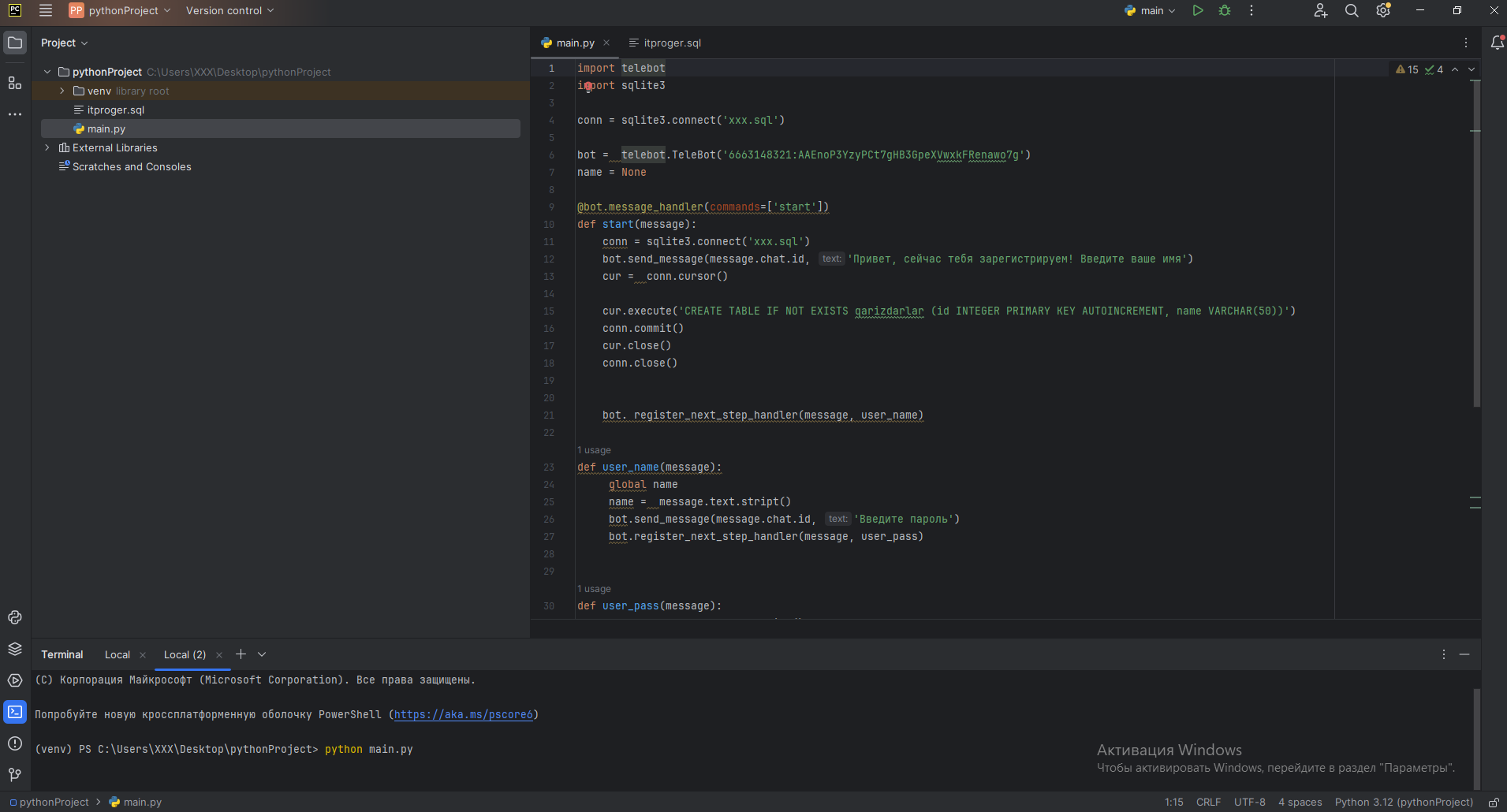
Task: Open IDE settings gear icon
Action: click(1383, 11)
